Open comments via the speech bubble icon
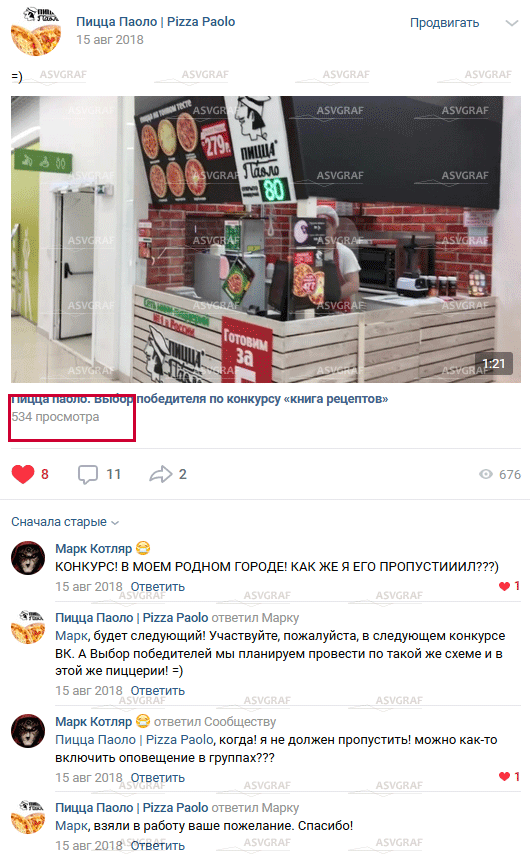Image resolution: width=530 pixels, height=858 pixels. pos(88,474)
